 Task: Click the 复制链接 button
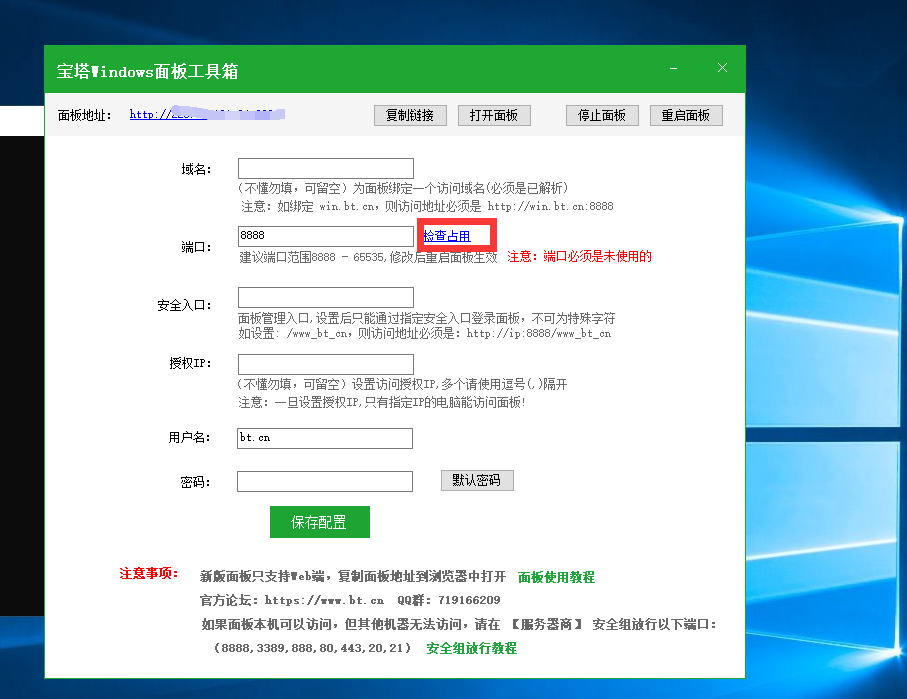[x=410, y=116]
